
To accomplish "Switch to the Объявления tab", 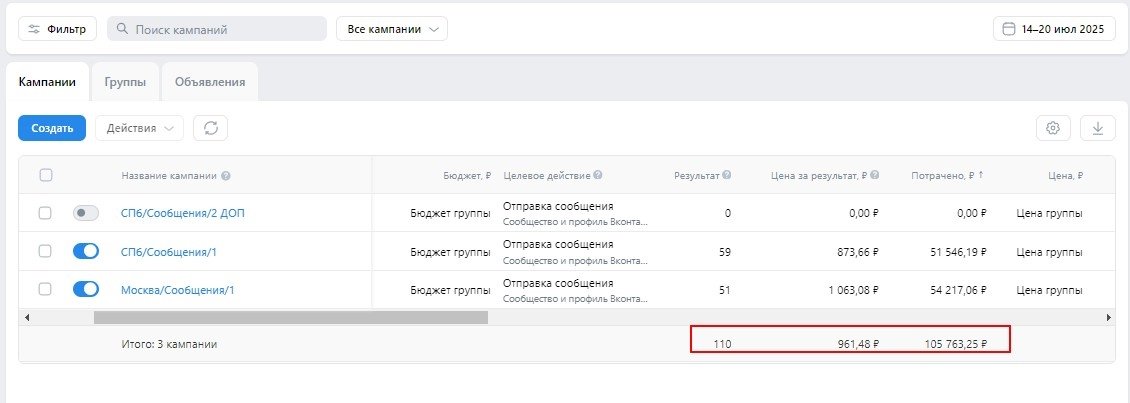I will pos(210,82).
